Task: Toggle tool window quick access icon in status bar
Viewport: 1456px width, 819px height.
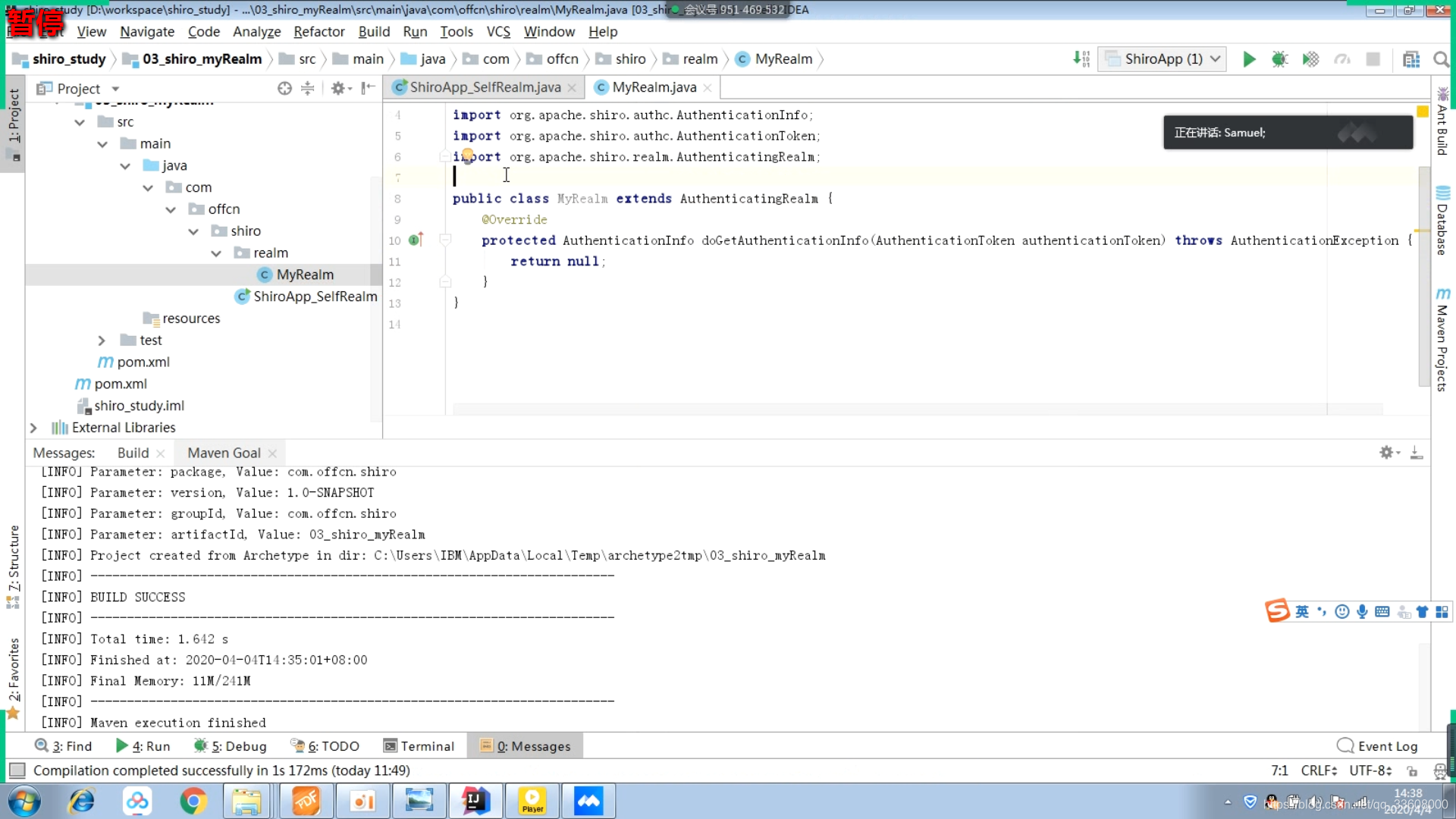Action: 17,770
